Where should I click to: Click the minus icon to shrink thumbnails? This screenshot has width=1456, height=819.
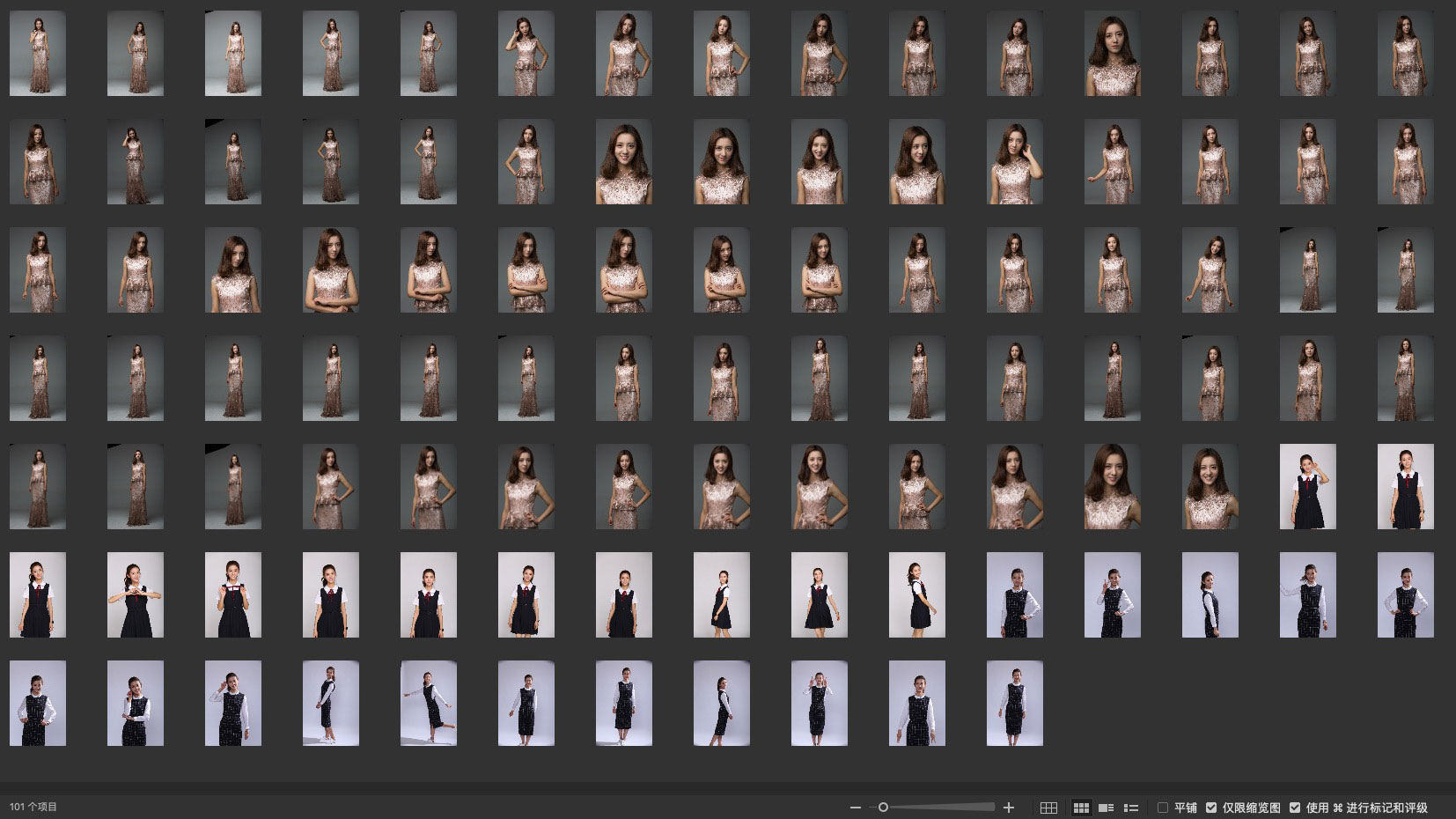[x=855, y=808]
